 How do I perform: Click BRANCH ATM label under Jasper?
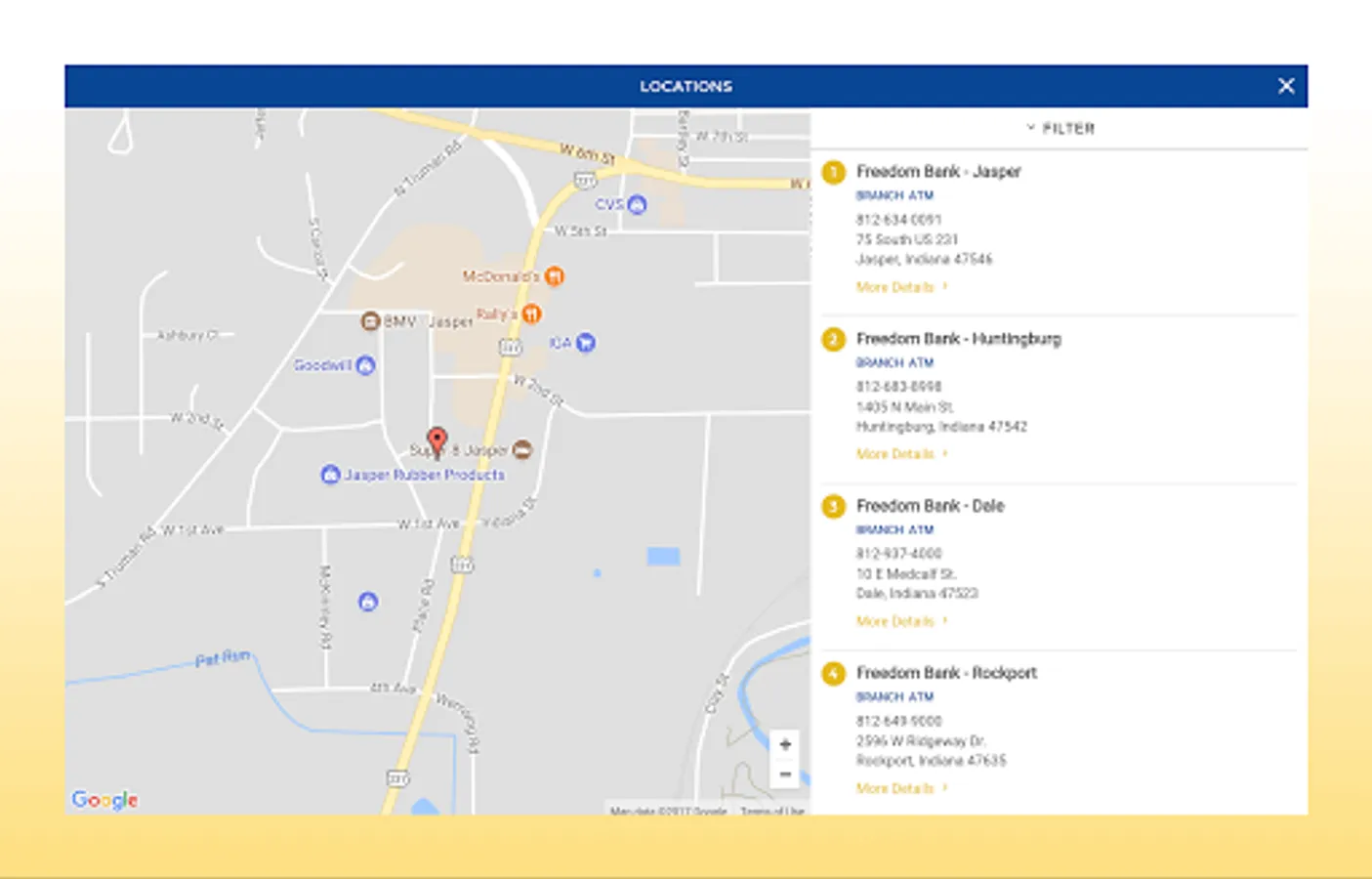pyautogui.click(x=894, y=195)
